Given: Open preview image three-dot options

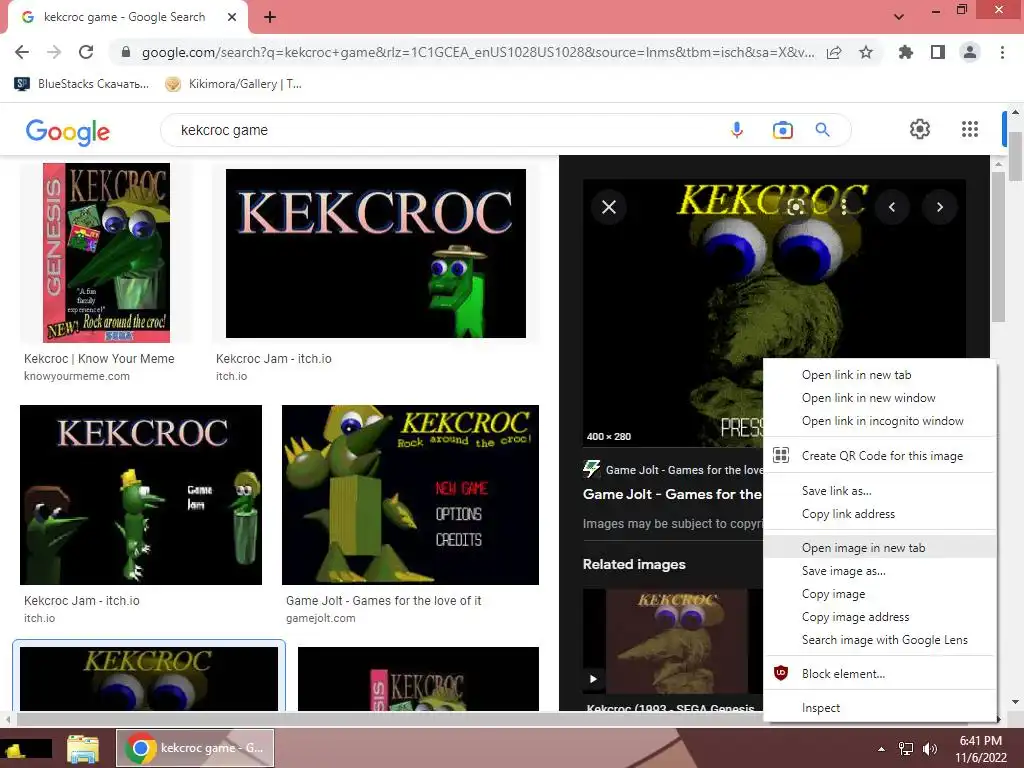Looking at the screenshot, I should [844, 207].
